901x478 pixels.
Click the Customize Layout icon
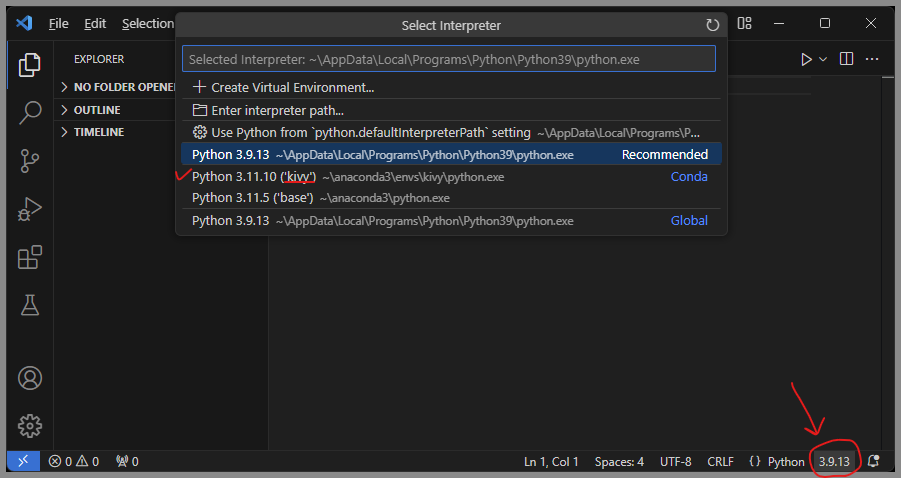745,24
